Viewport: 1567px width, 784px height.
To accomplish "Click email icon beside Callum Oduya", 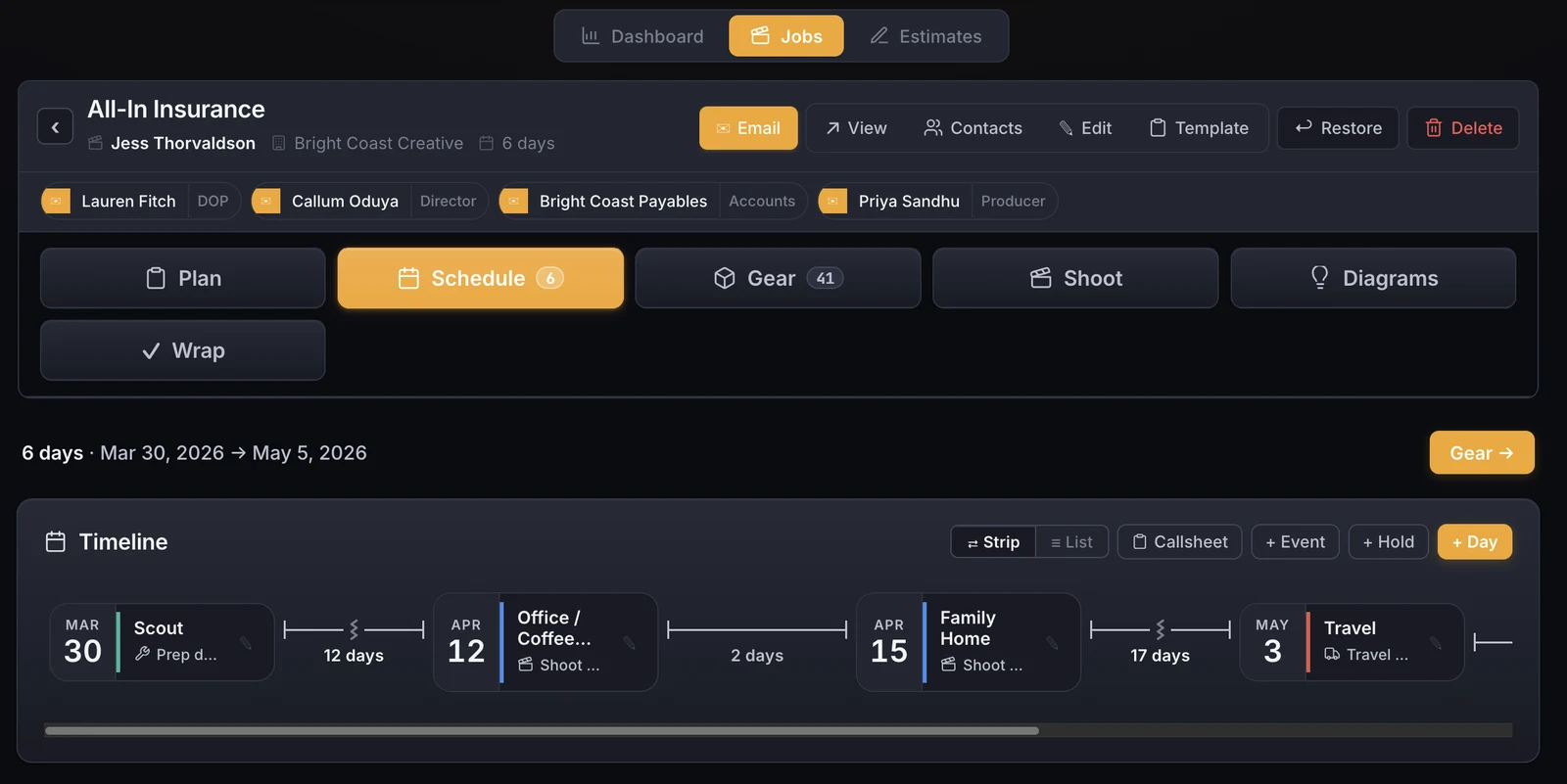I will click(x=266, y=201).
